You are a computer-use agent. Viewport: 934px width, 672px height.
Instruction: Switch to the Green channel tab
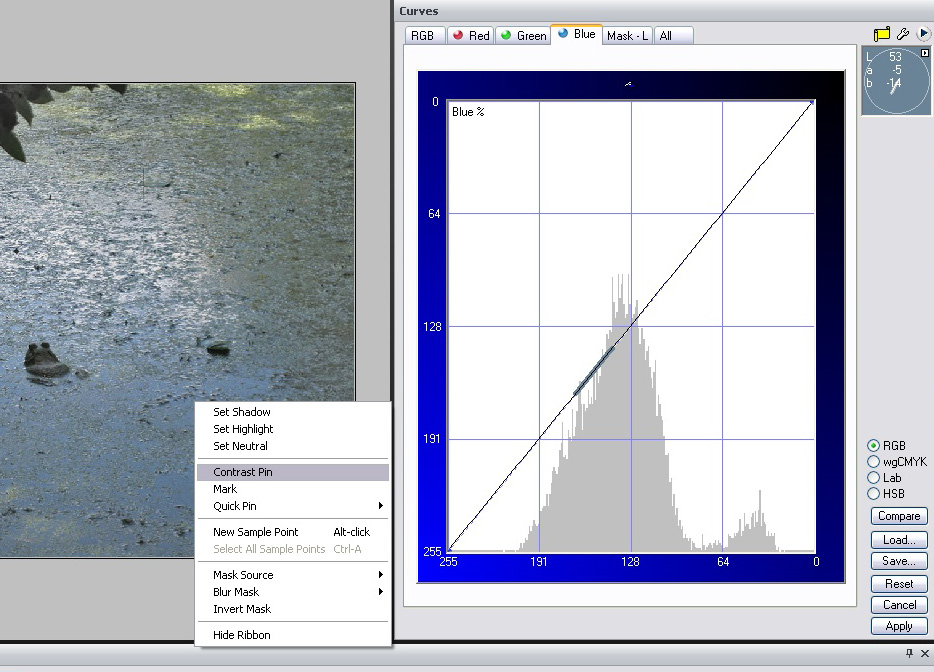524,36
